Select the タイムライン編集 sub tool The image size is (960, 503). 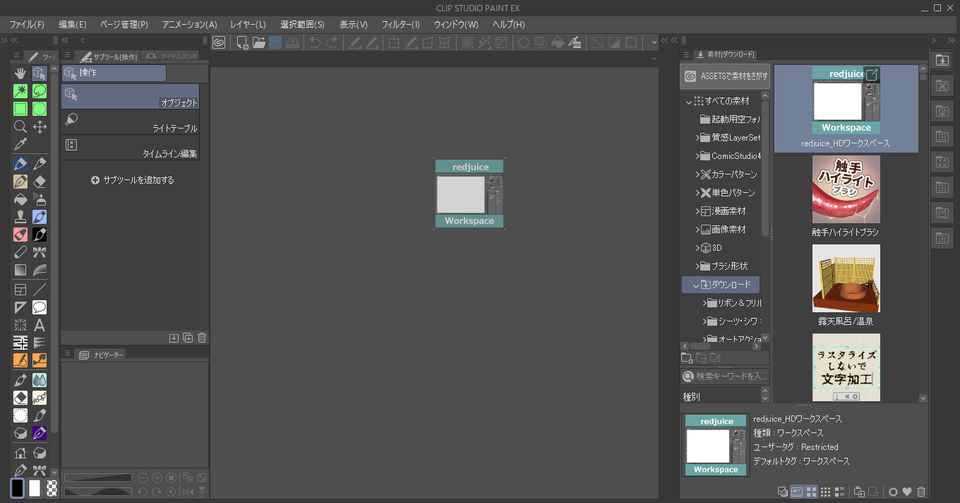point(130,147)
